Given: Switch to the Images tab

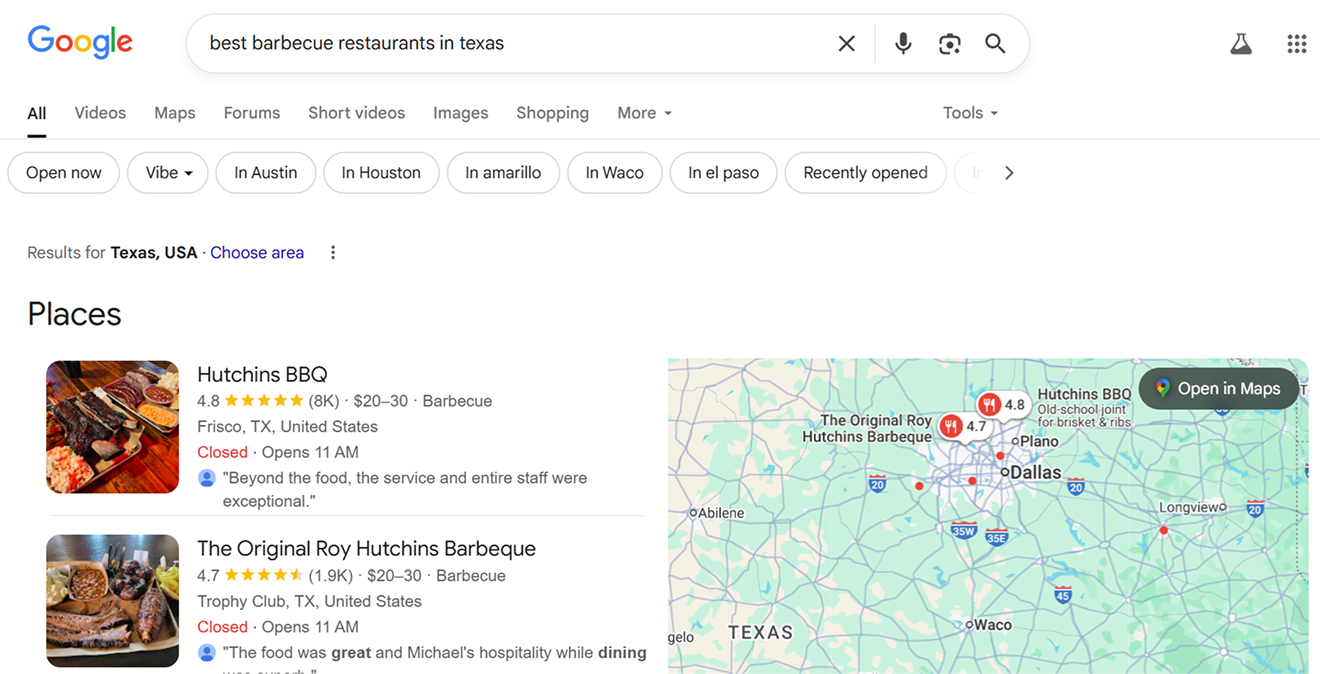Looking at the screenshot, I should (460, 113).
